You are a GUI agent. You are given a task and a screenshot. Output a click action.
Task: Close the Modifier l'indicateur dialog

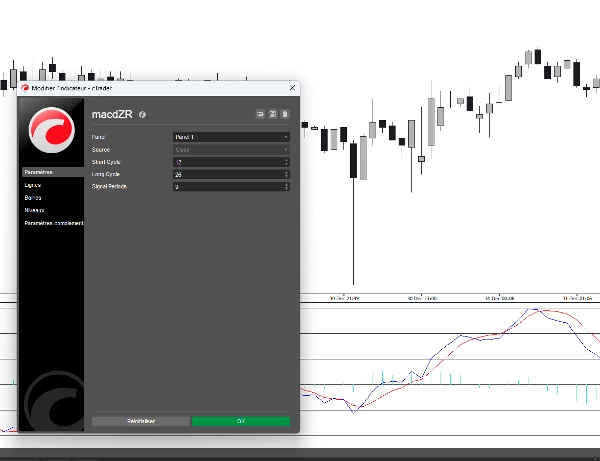pyautogui.click(x=292, y=88)
